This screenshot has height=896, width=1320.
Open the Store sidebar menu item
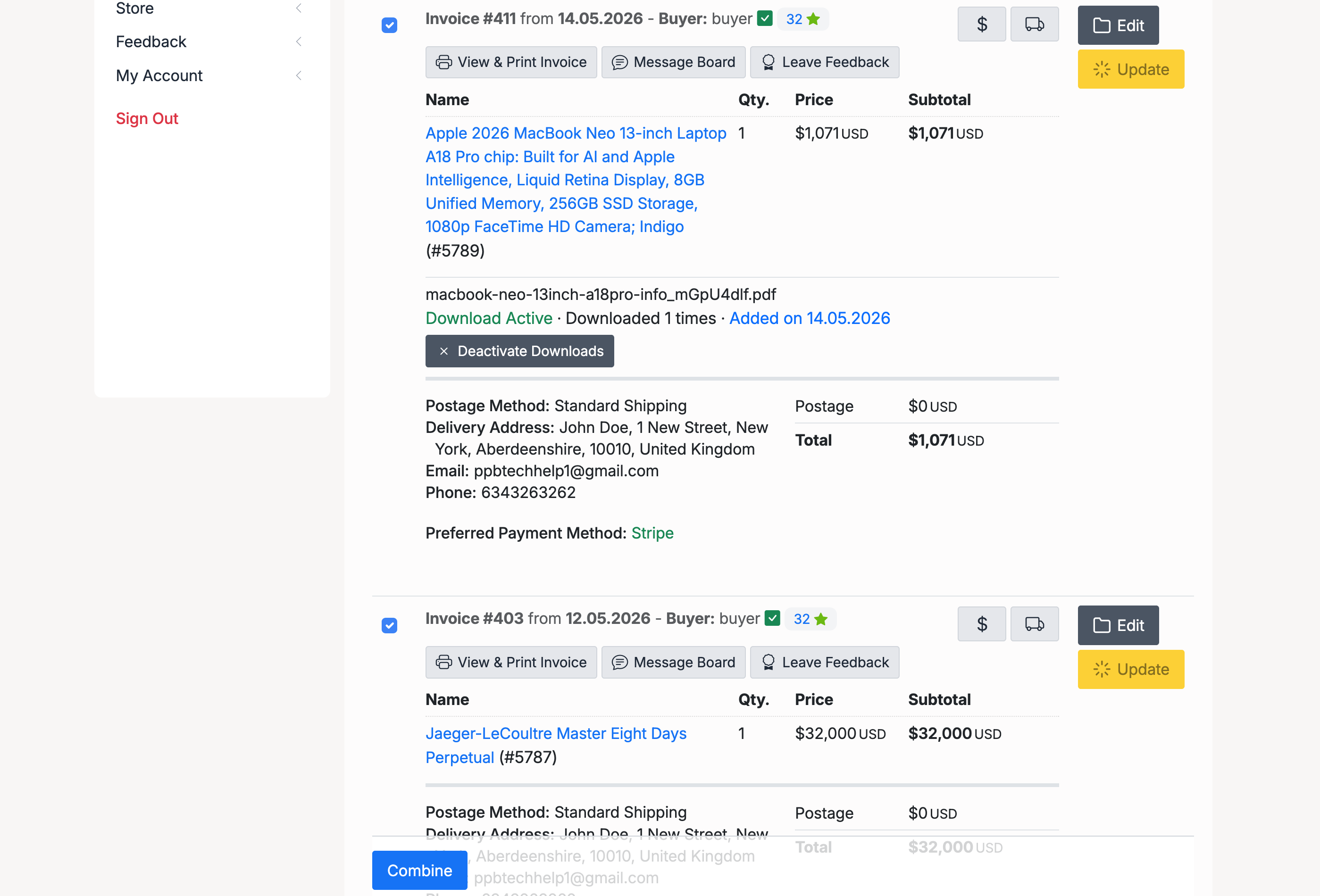tap(134, 8)
